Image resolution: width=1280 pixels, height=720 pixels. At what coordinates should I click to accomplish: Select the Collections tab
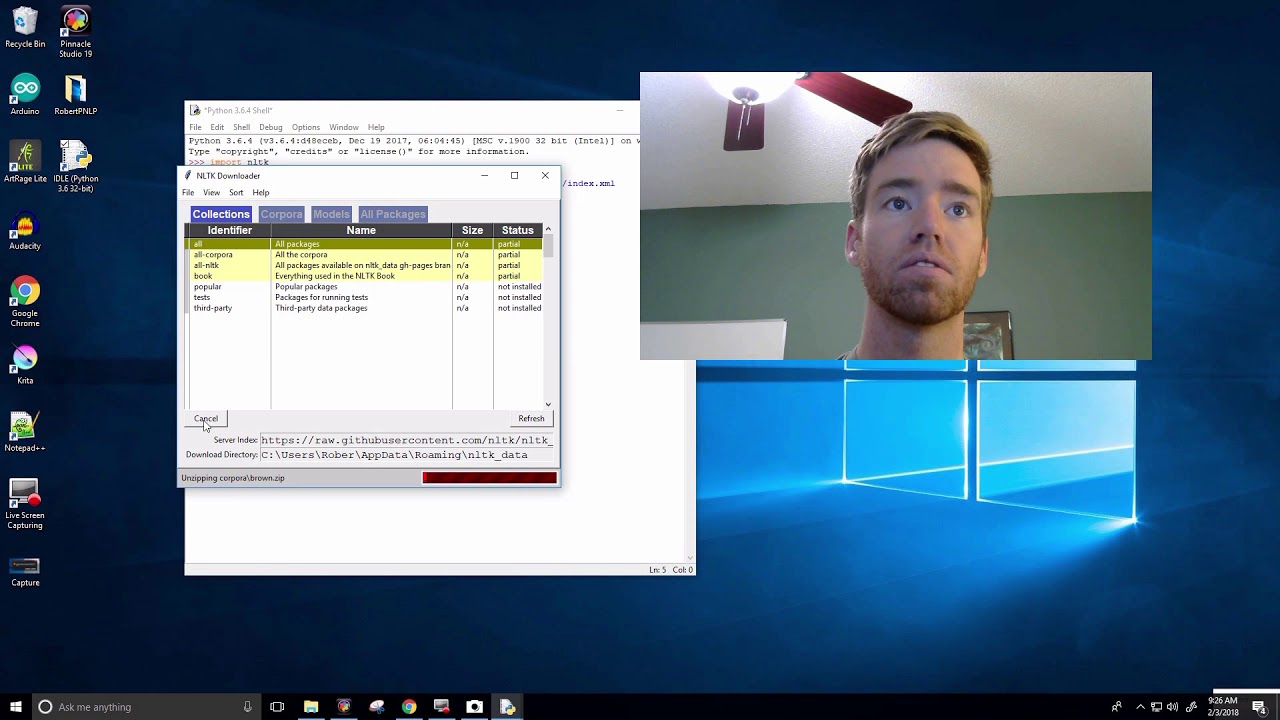click(221, 214)
